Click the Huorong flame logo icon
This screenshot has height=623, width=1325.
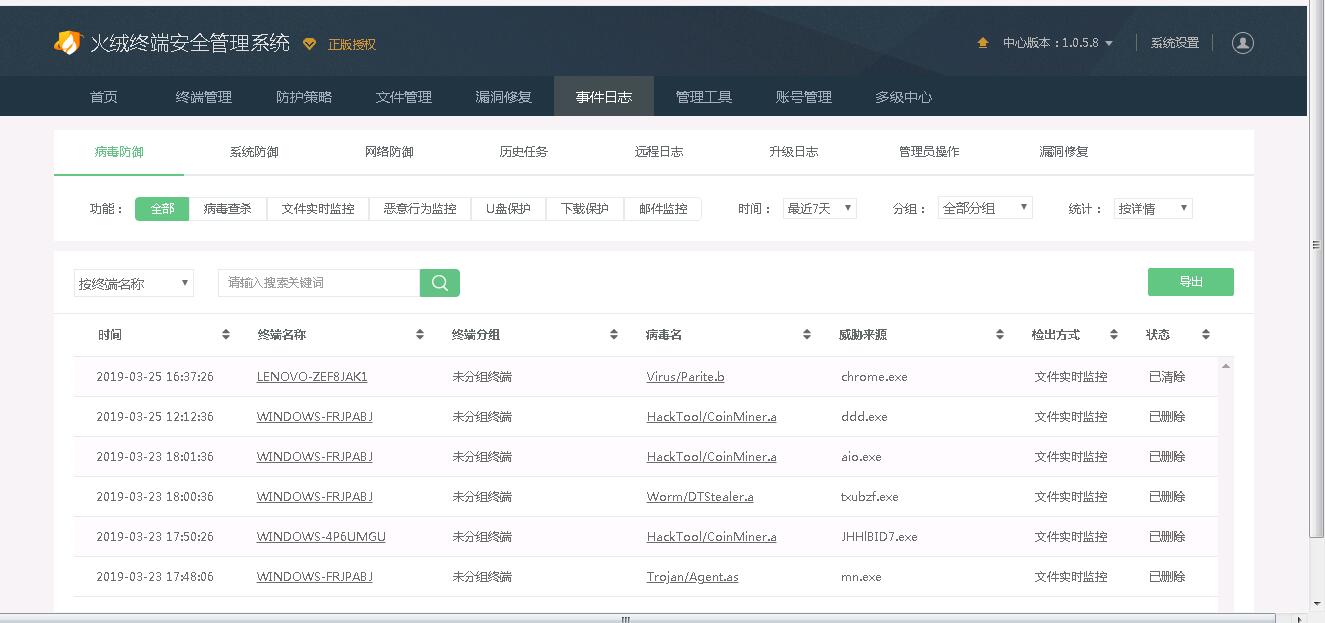click(x=67, y=43)
